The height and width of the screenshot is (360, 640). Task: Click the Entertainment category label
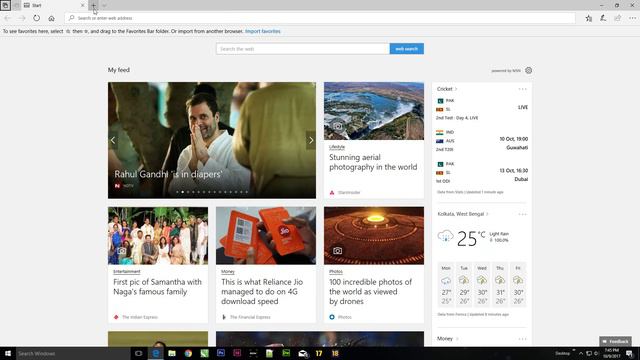click(x=127, y=271)
